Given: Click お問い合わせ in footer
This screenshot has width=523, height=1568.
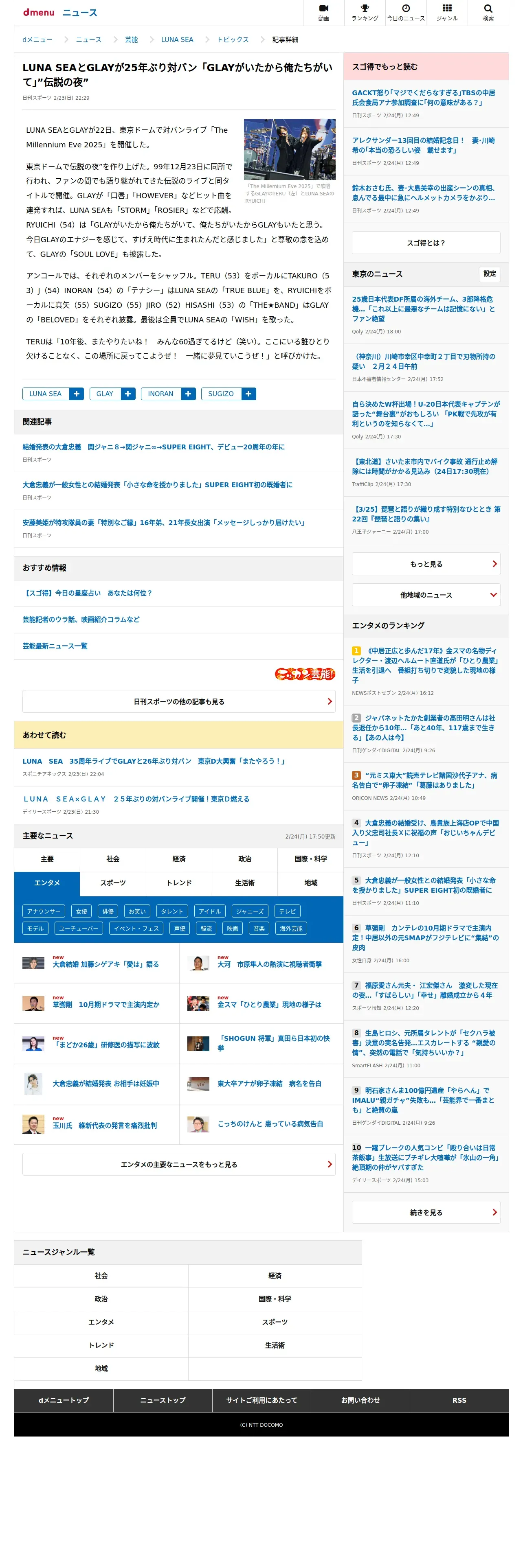Looking at the screenshot, I should point(360,1400).
